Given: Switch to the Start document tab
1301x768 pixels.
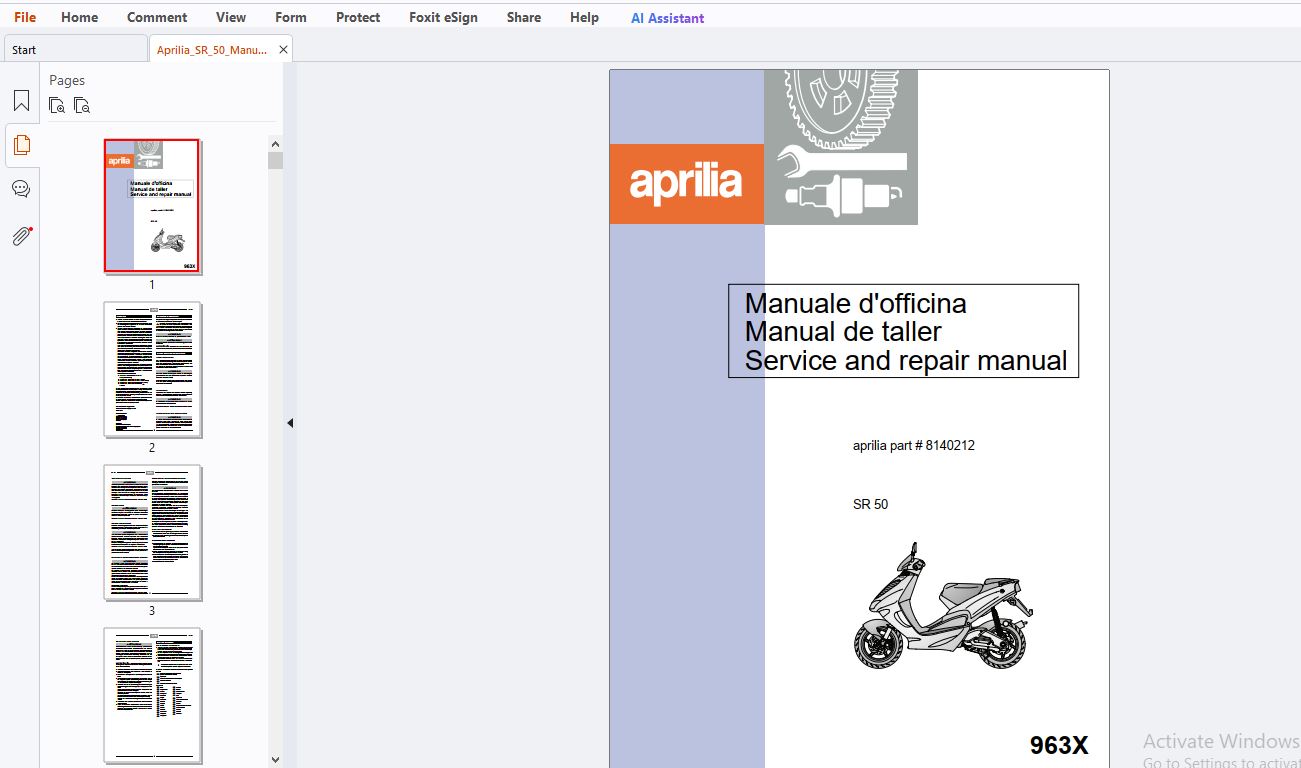Looking at the screenshot, I should coord(75,49).
